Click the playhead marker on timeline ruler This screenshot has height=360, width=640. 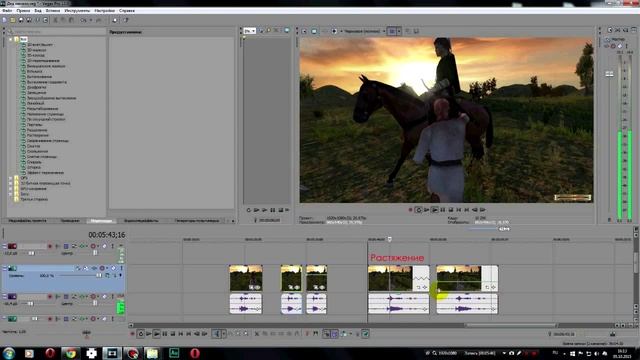point(390,239)
